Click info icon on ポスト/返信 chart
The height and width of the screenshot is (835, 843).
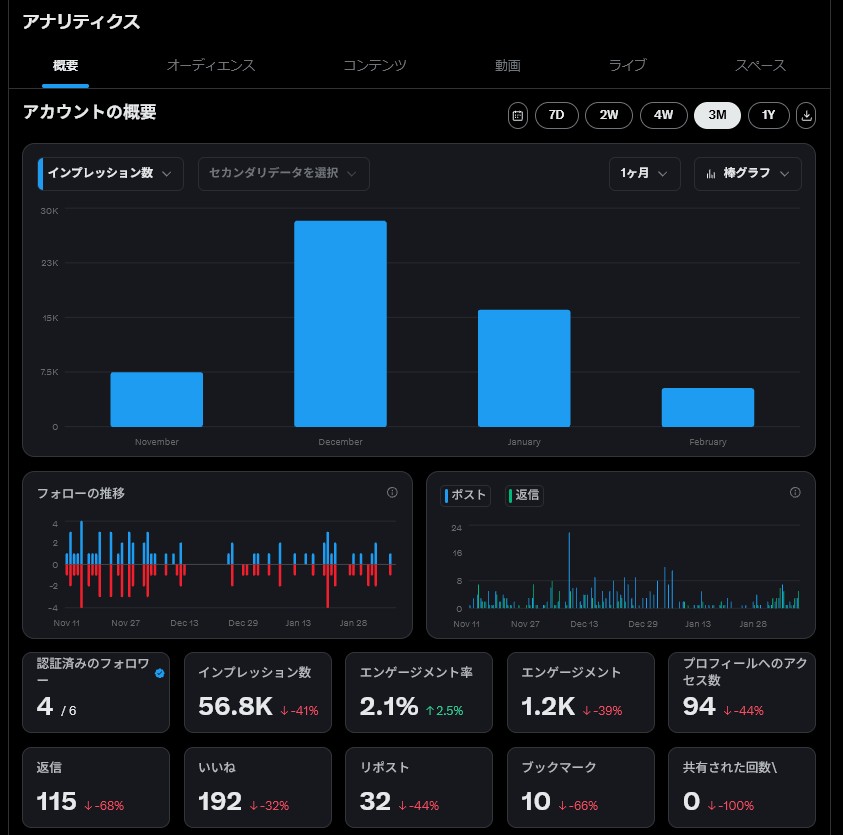795,492
